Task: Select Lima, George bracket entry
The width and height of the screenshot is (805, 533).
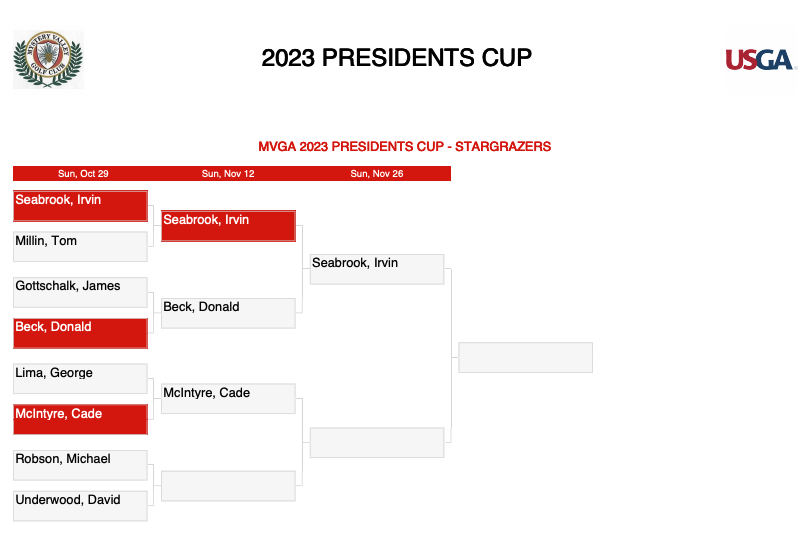Action: 81,378
